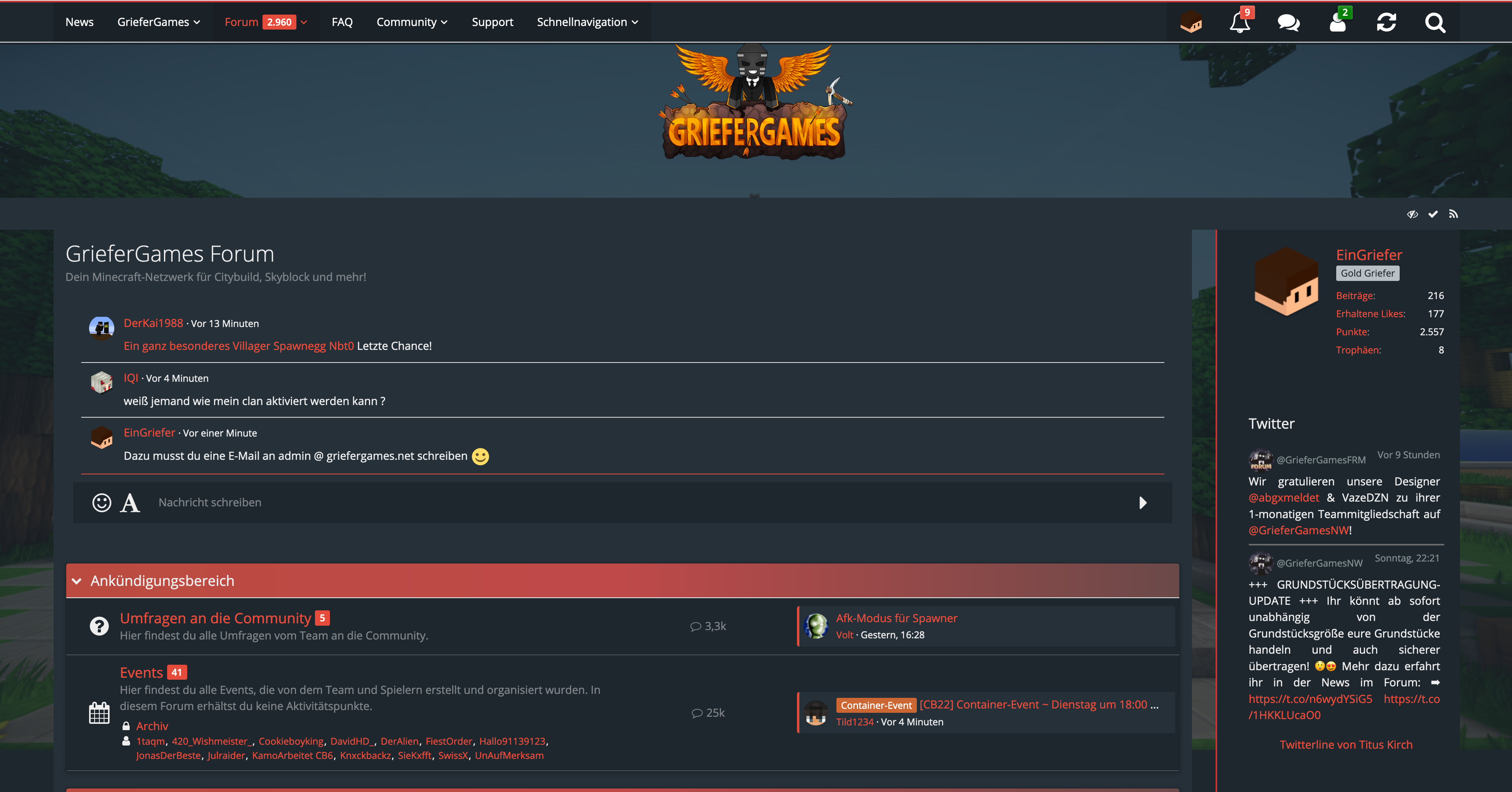Viewport: 1512px width, 792px height.
Task: Open the Erhaltene Likes stat link
Action: 1370,314
